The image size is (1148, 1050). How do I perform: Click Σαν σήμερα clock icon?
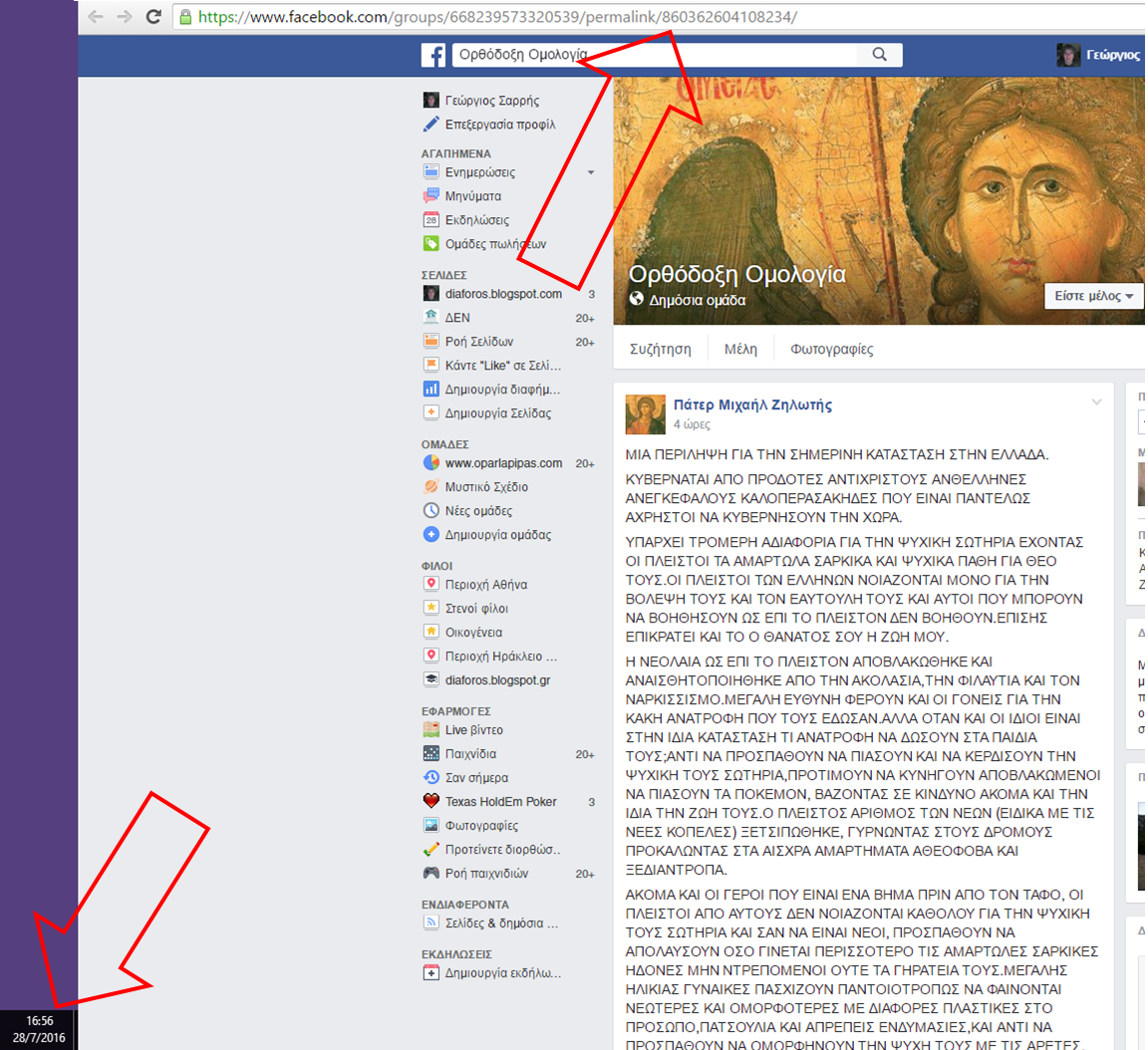coord(430,777)
